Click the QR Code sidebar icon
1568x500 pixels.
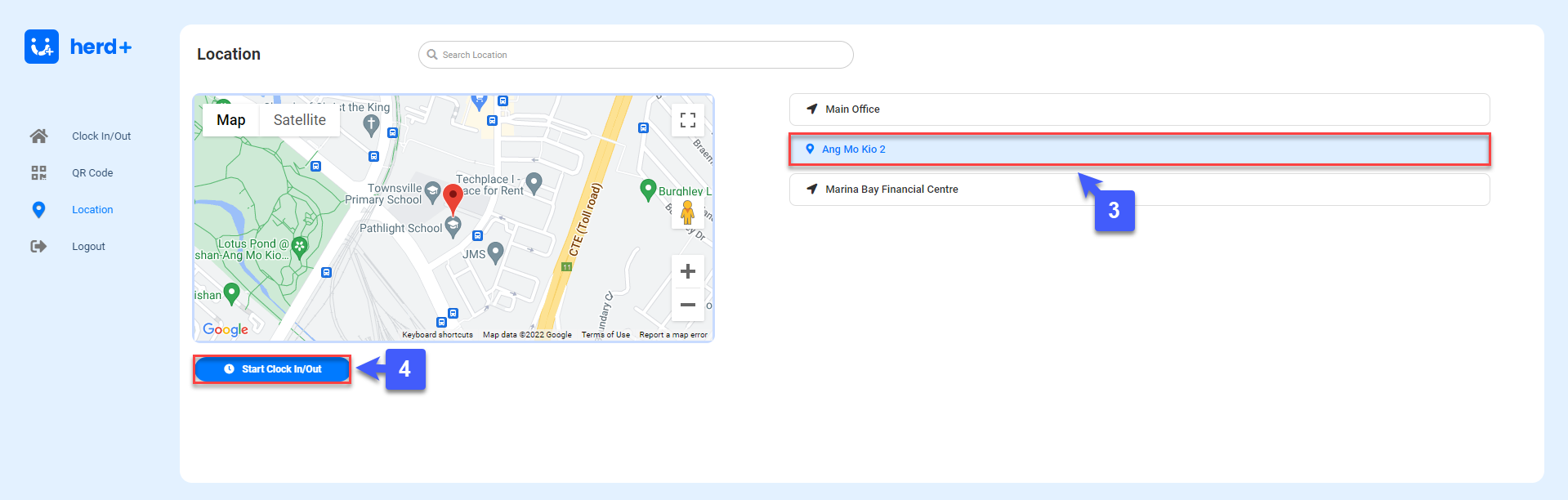[38, 172]
